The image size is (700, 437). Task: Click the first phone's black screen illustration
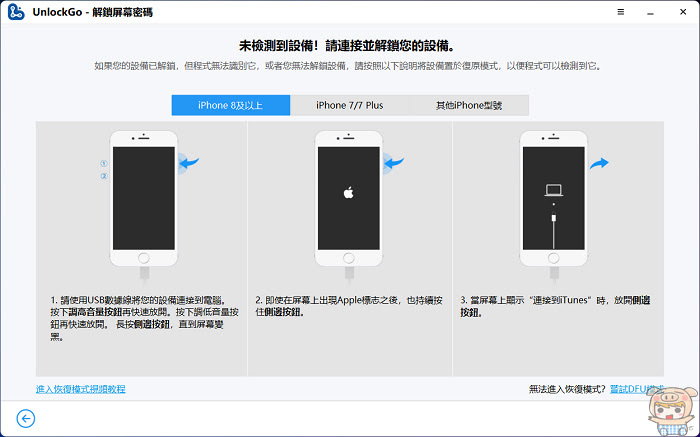click(144, 198)
